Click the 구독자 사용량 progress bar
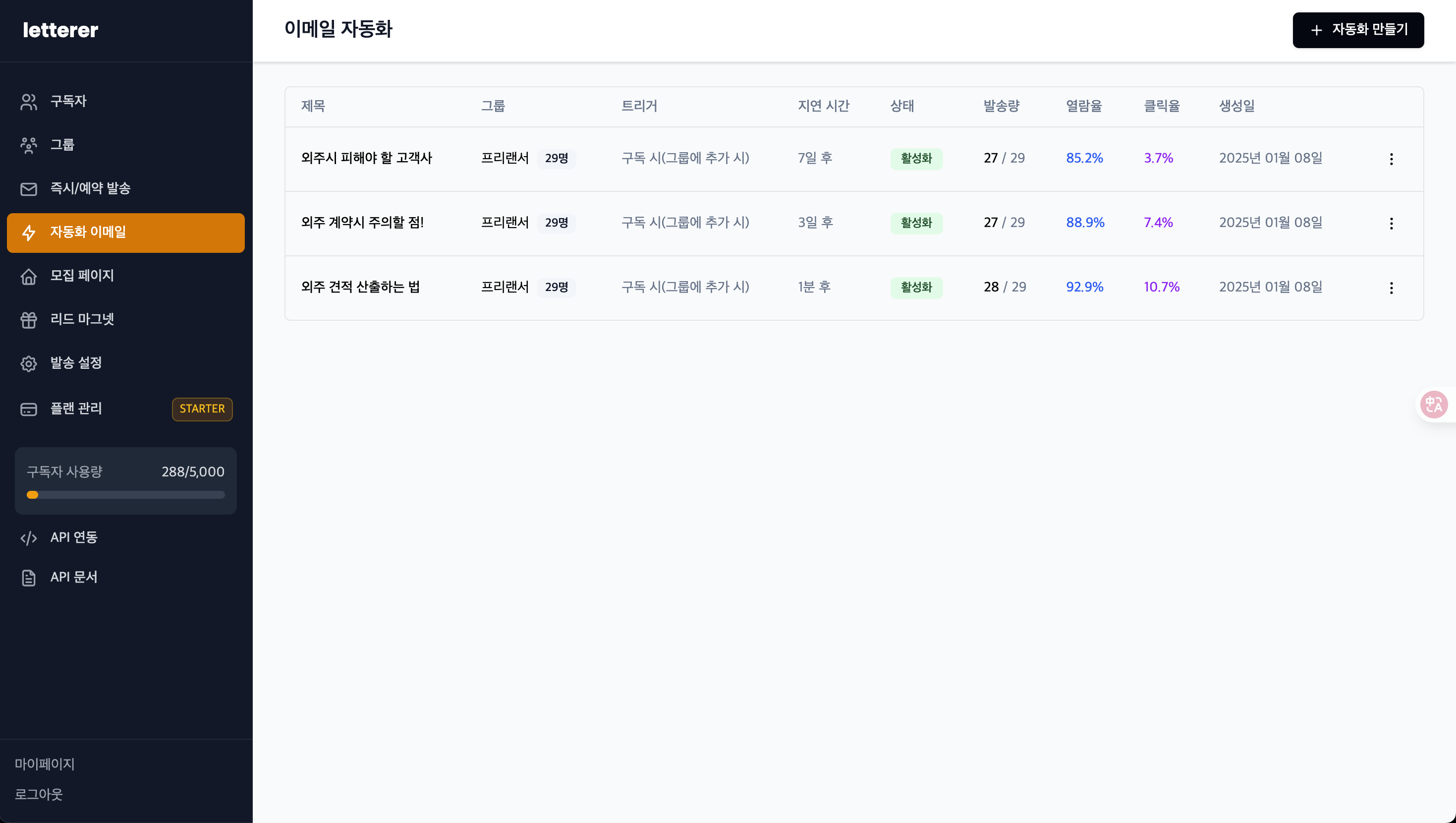The height and width of the screenshot is (823, 1456). [x=125, y=495]
